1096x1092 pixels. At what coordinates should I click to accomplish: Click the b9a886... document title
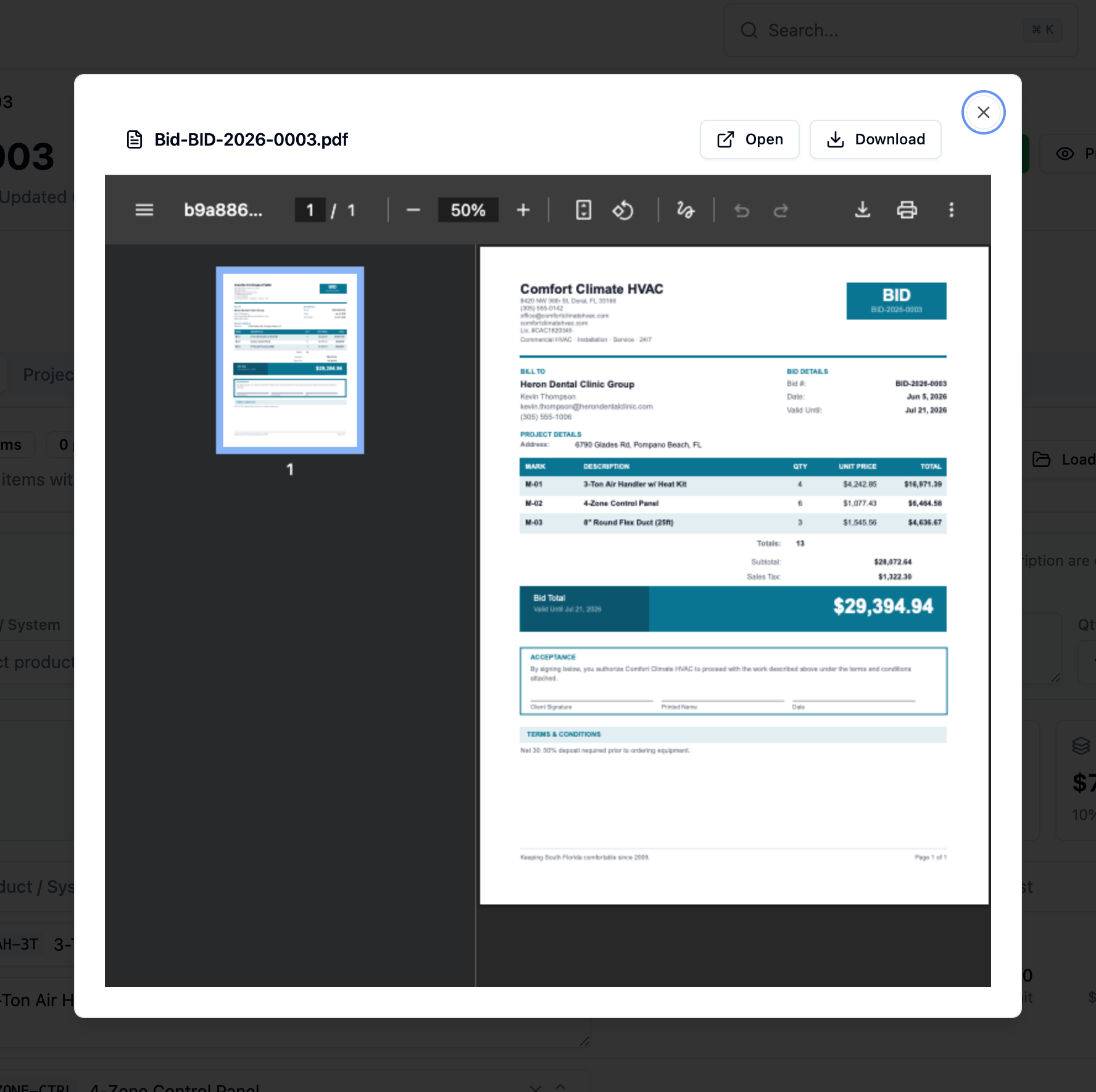[223, 210]
